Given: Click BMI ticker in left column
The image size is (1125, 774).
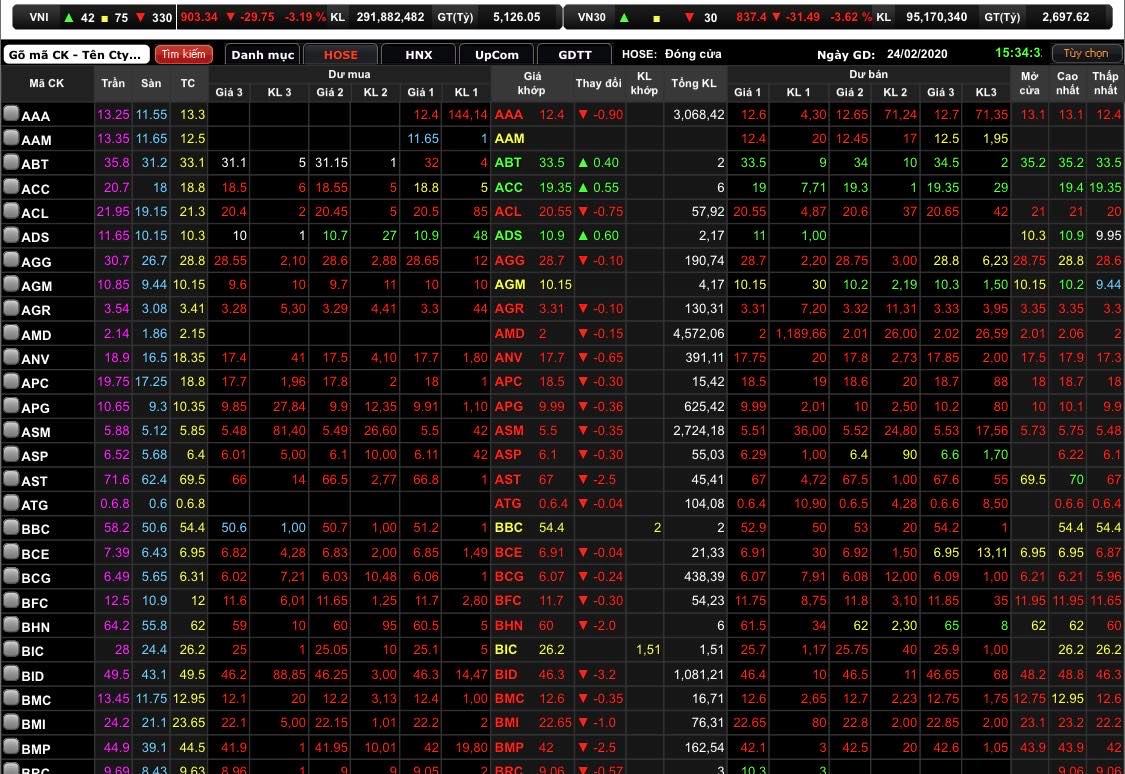Looking at the screenshot, I should click(x=33, y=725).
